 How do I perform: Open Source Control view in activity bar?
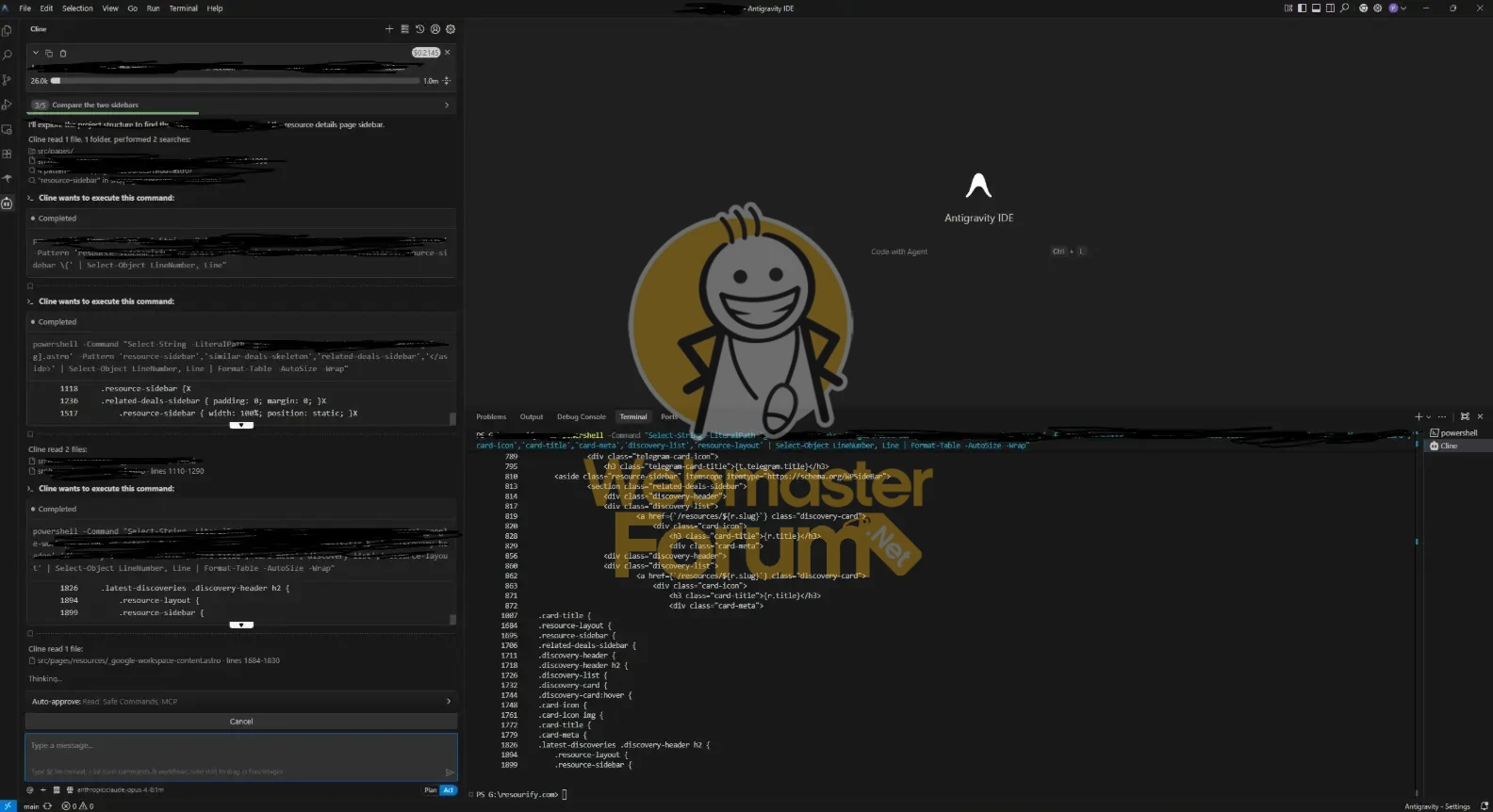8,80
